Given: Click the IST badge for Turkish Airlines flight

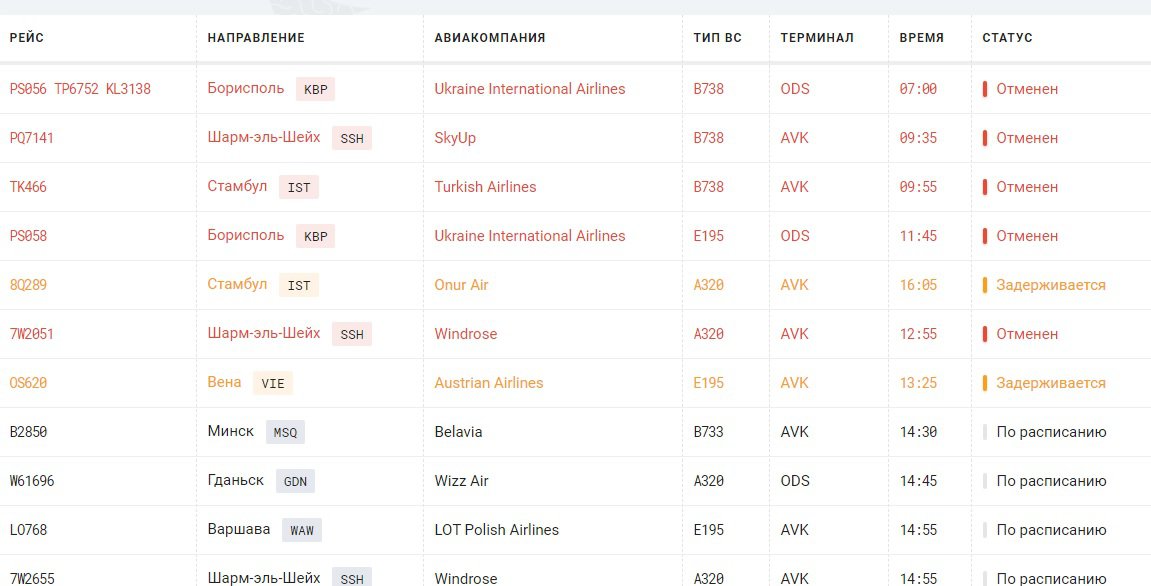Looking at the screenshot, I should tap(299, 187).
